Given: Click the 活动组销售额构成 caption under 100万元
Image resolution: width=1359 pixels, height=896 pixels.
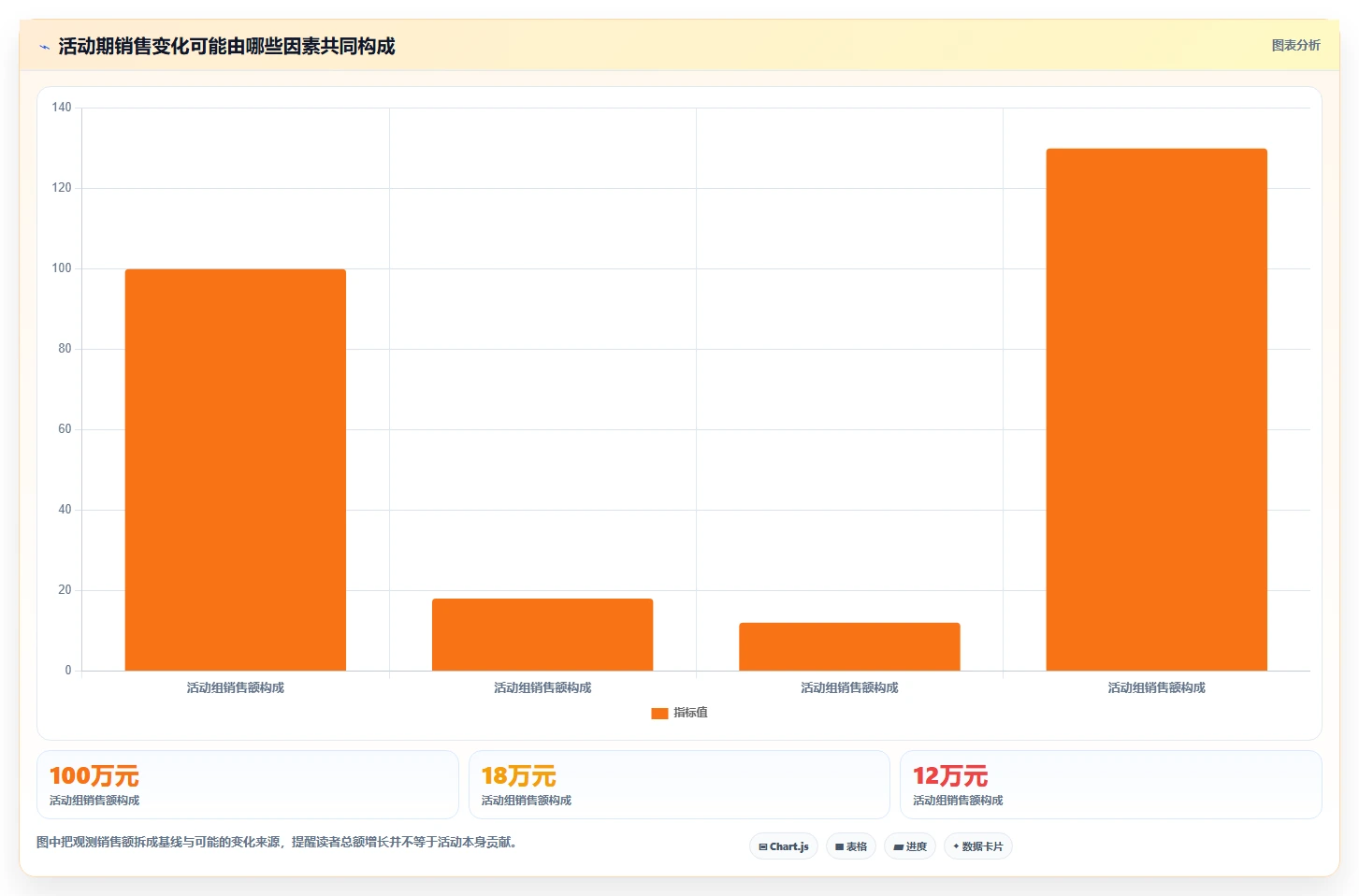Looking at the screenshot, I should [x=94, y=801].
